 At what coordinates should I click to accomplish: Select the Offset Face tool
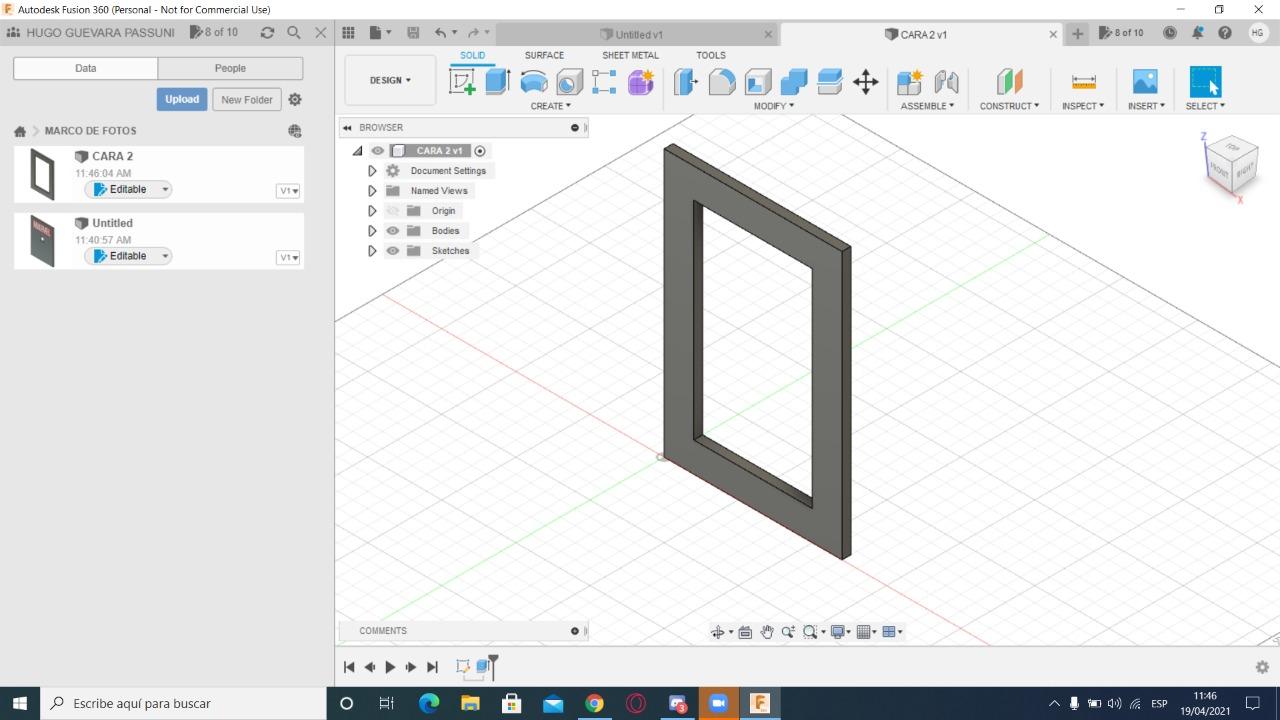point(830,82)
